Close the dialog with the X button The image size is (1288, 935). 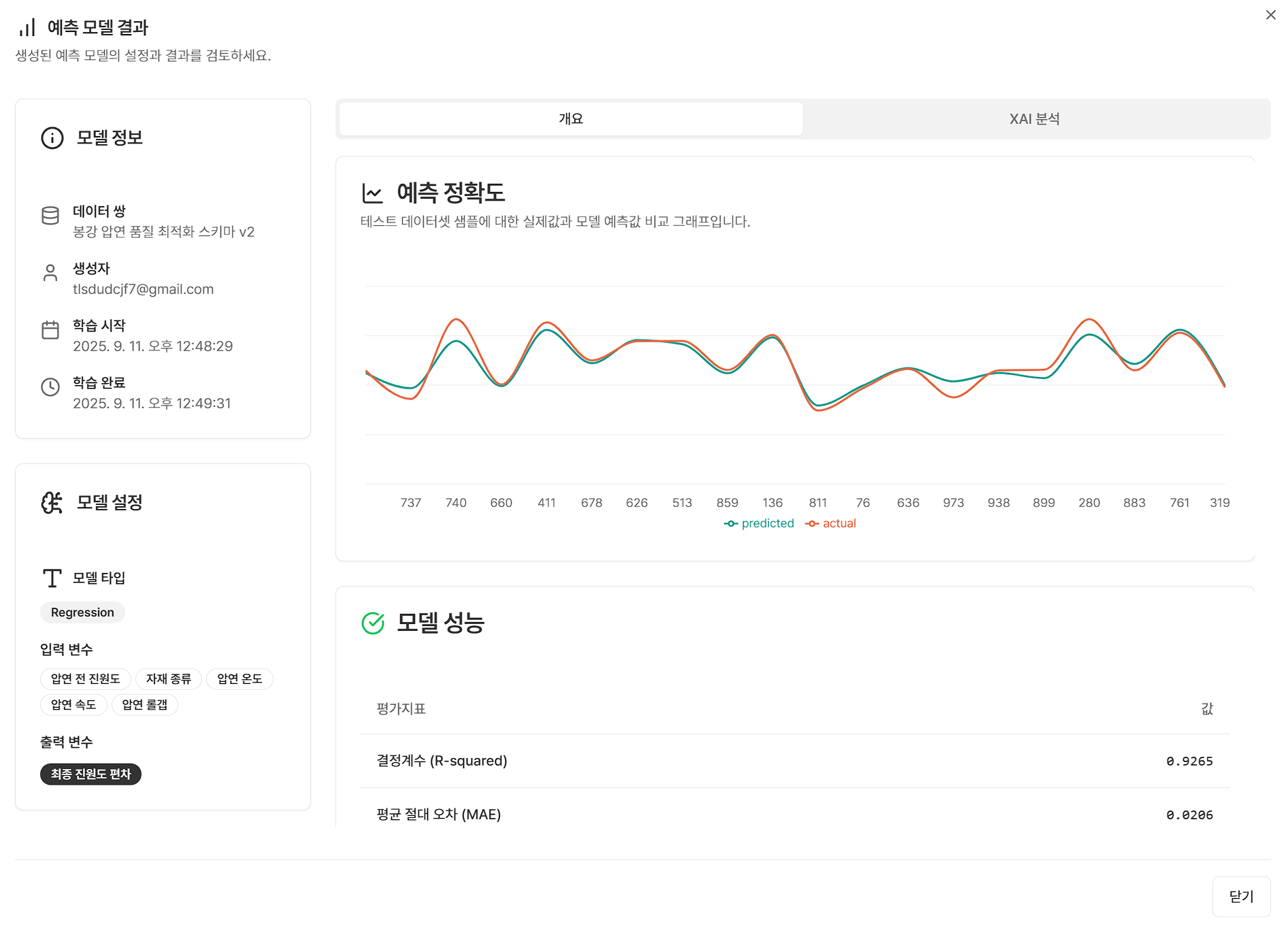pyautogui.click(x=1270, y=15)
